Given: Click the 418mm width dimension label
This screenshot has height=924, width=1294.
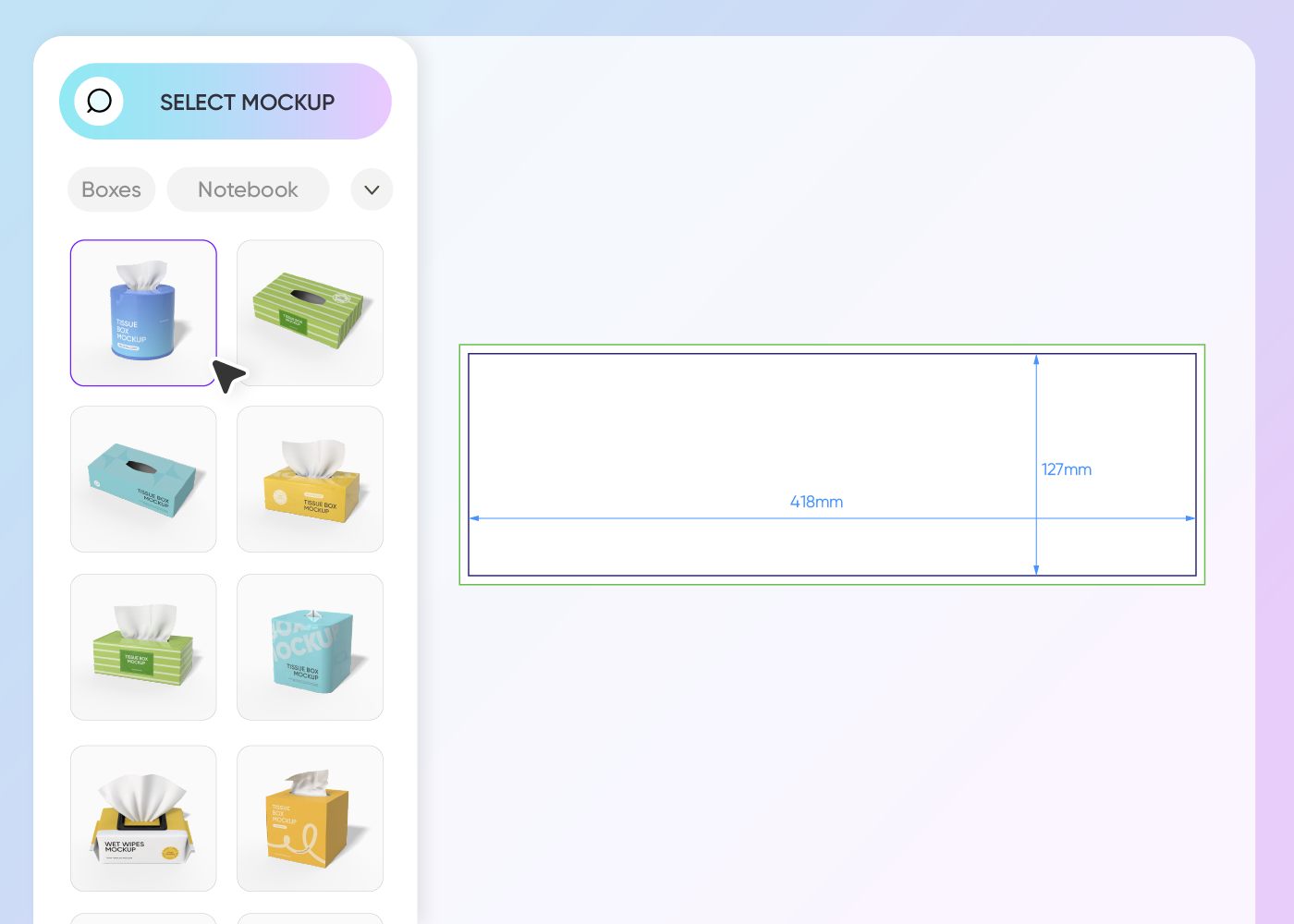Looking at the screenshot, I should (816, 502).
